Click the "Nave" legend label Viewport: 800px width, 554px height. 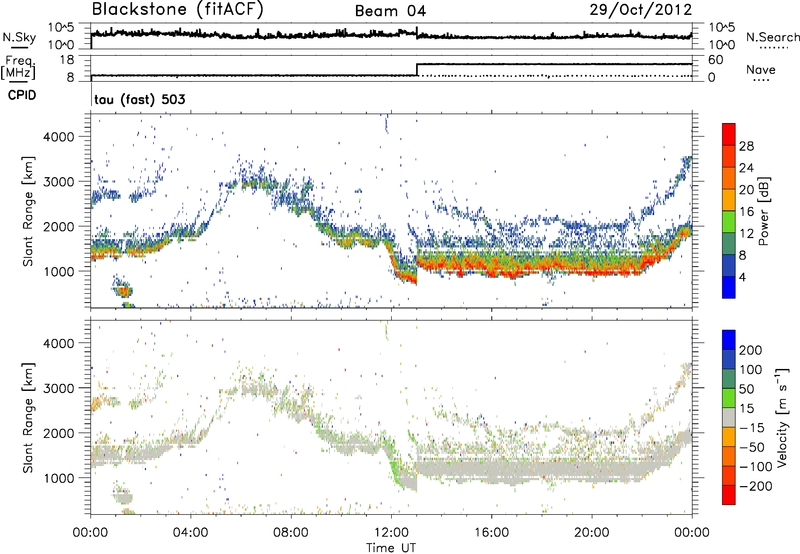coord(761,69)
